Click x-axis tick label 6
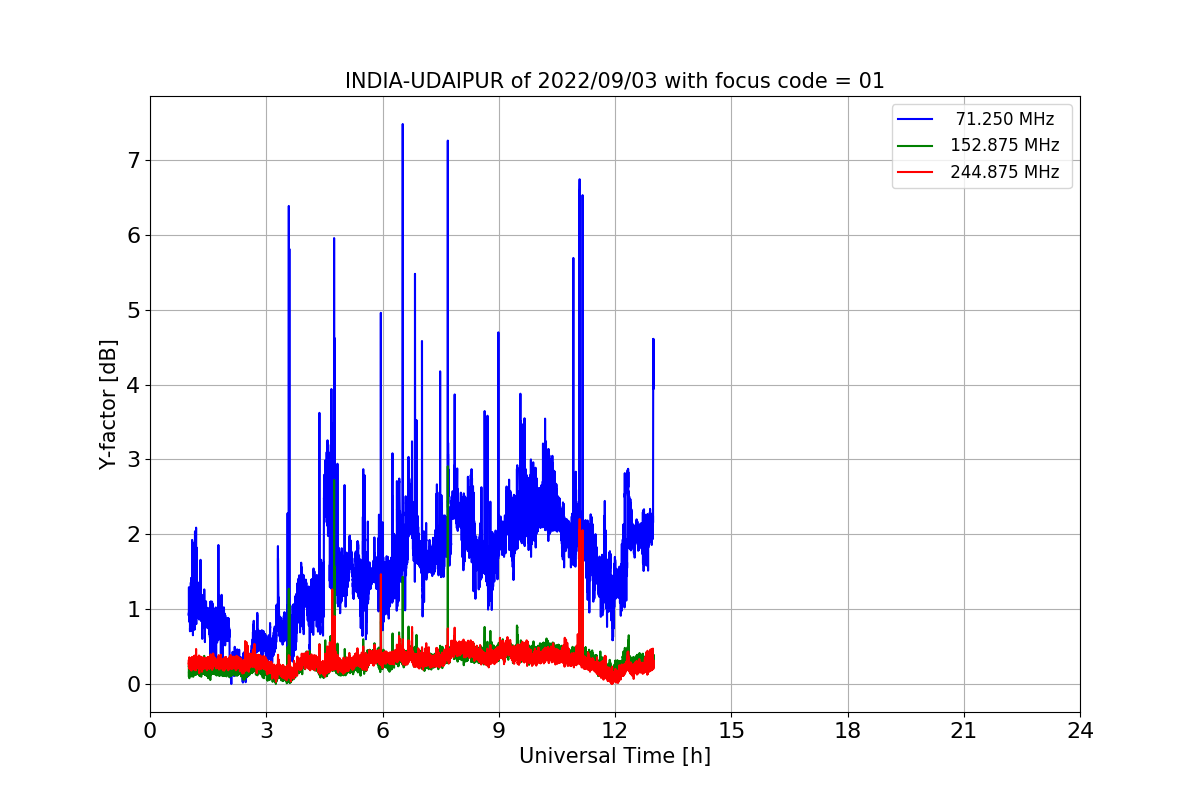 [x=383, y=731]
